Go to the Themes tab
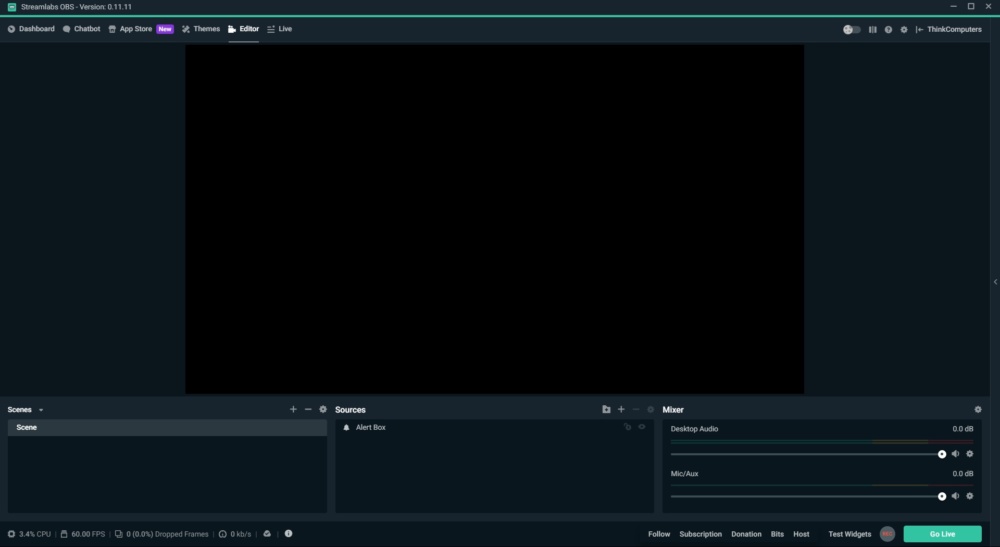The image size is (1000, 547). [201, 29]
